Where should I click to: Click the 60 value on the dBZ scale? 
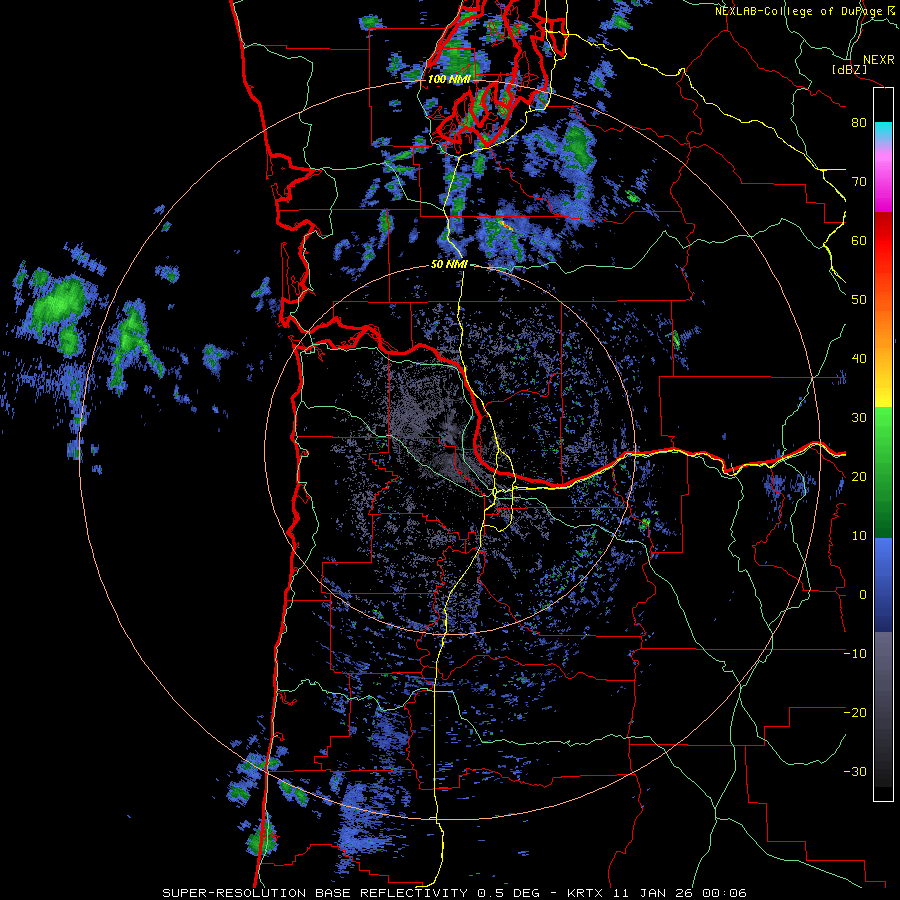pos(859,240)
